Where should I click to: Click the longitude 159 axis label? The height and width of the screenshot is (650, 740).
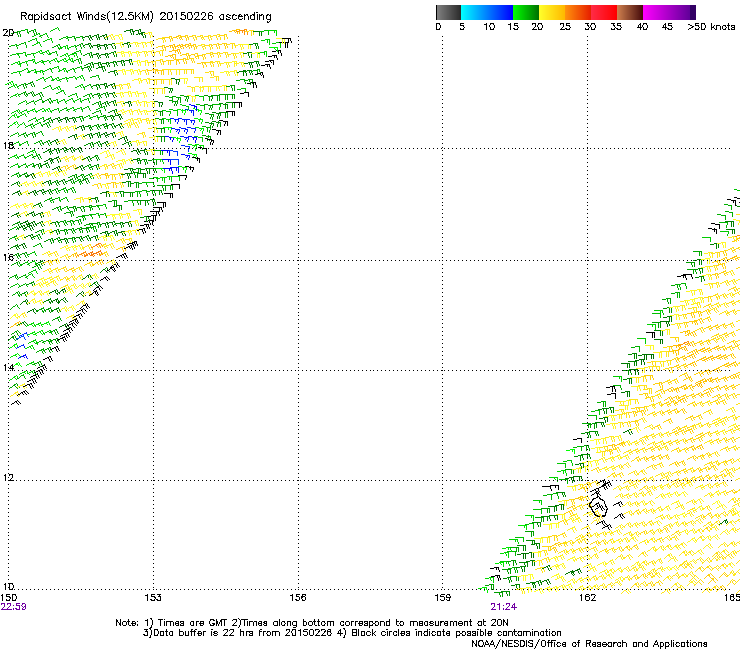click(x=443, y=598)
